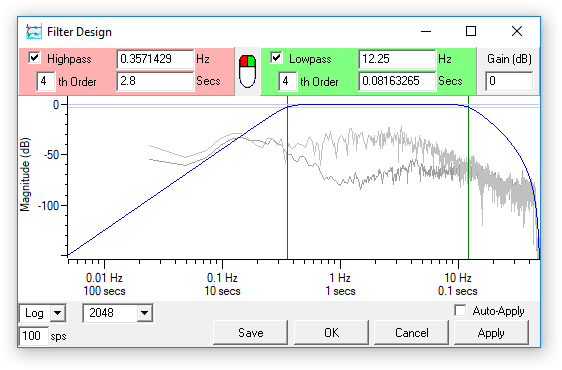Click the Lowpass frequency Hz field
The image size is (562, 370).
[x=397, y=59]
